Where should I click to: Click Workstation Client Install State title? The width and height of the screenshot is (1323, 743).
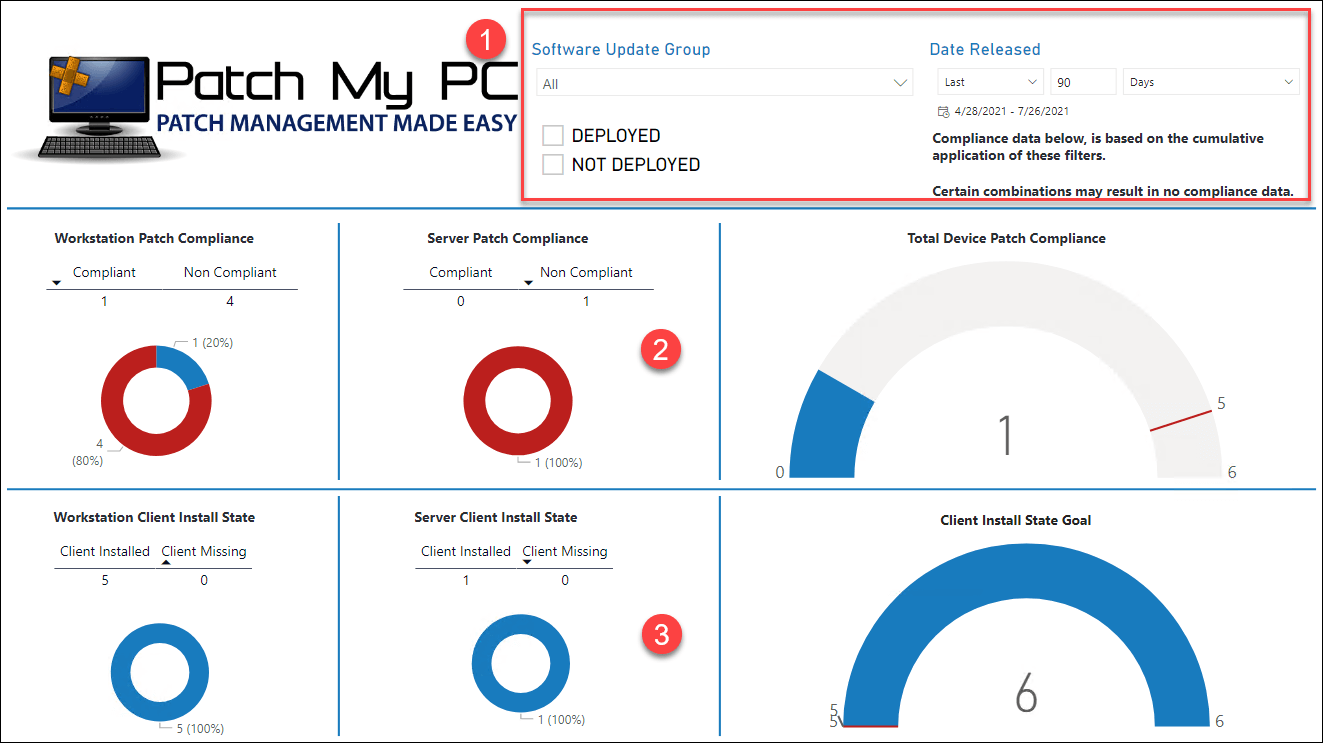click(x=154, y=517)
